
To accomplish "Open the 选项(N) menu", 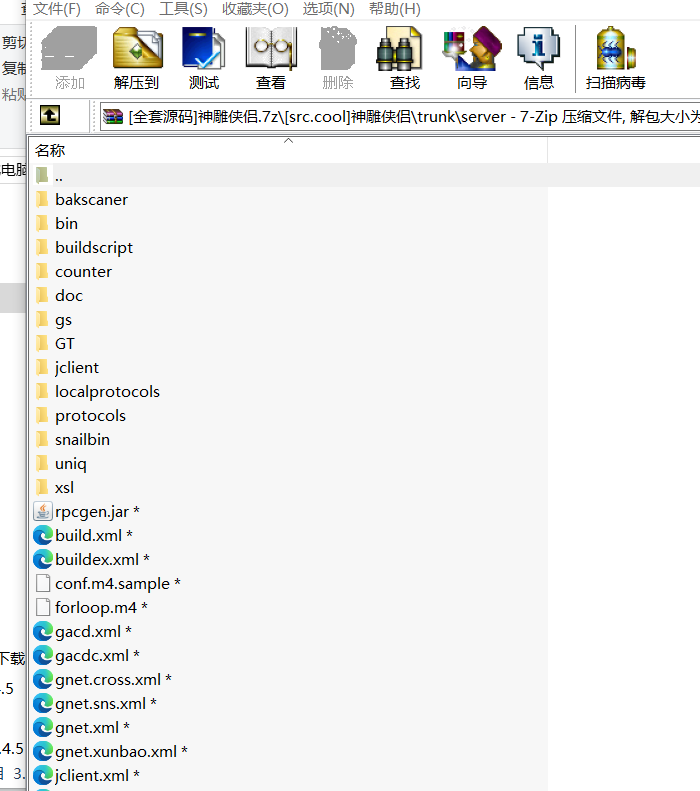I will pos(328,9).
